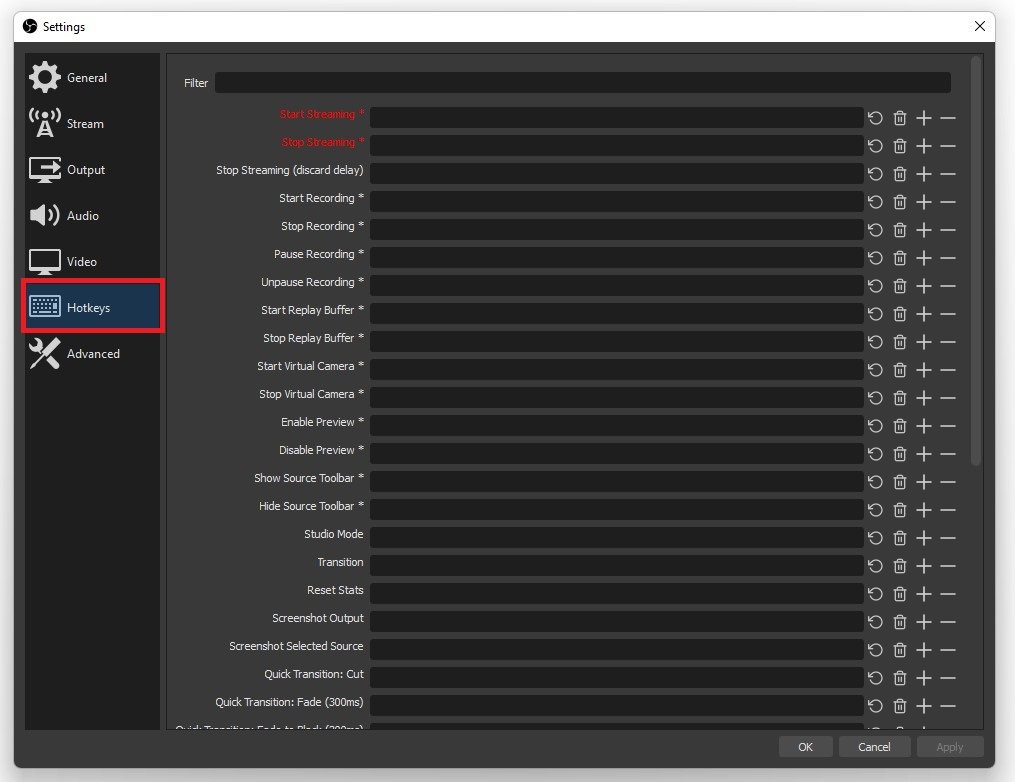Add a hotkey for Unpause Recording

(x=924, y=286)
